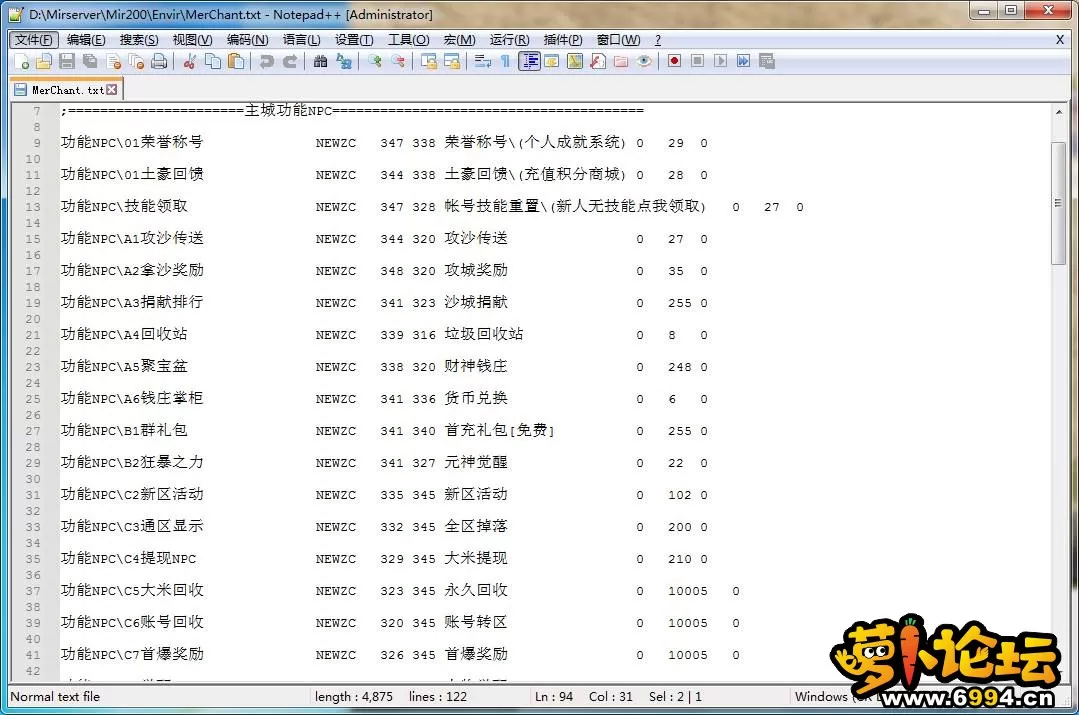Open the 编辑(E) menu
The height and width of the screenshot is (715, 1079).
click(x=86, y=40)
